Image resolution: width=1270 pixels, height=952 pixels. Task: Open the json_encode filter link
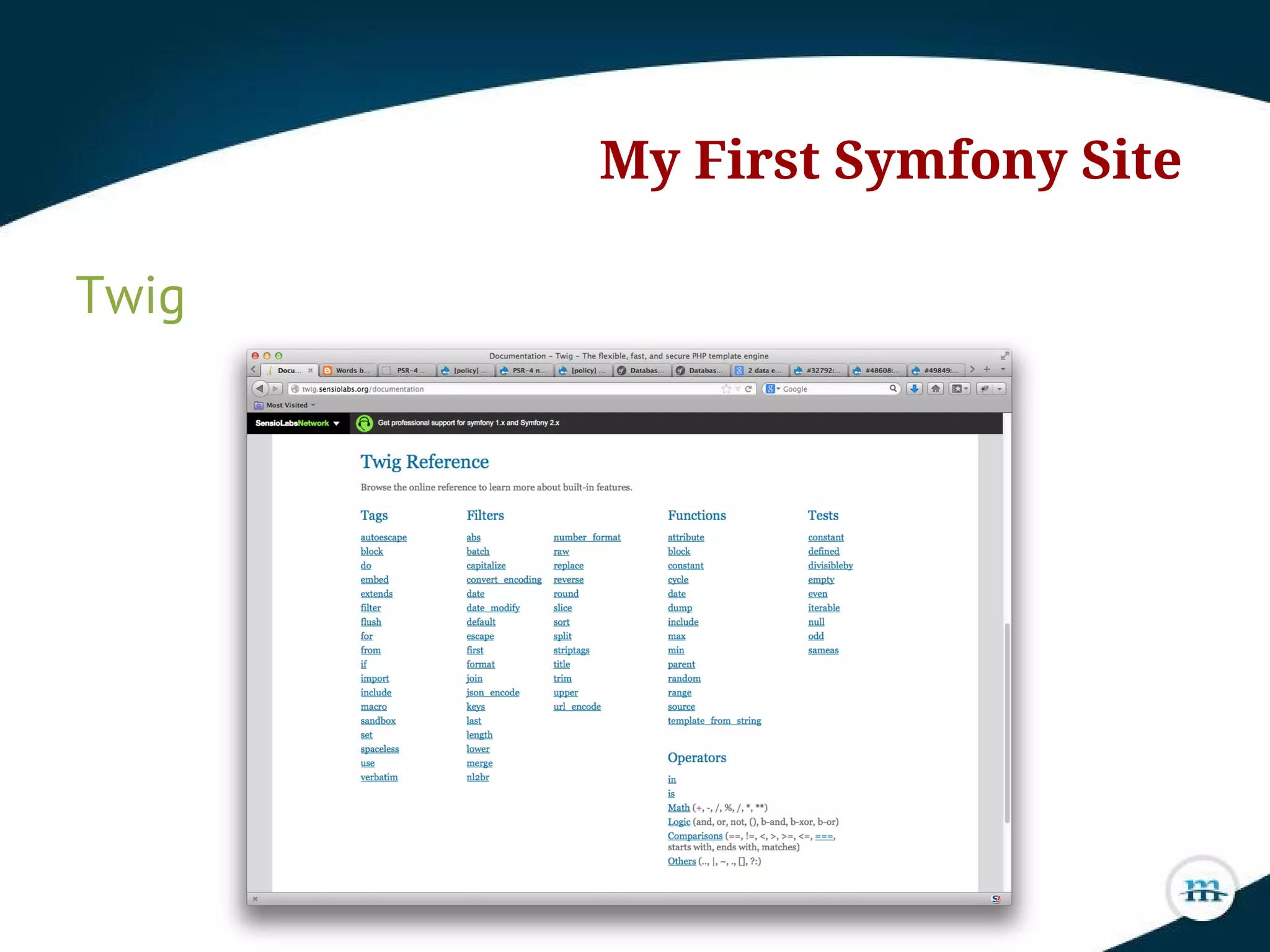click(x=492, y=693)
